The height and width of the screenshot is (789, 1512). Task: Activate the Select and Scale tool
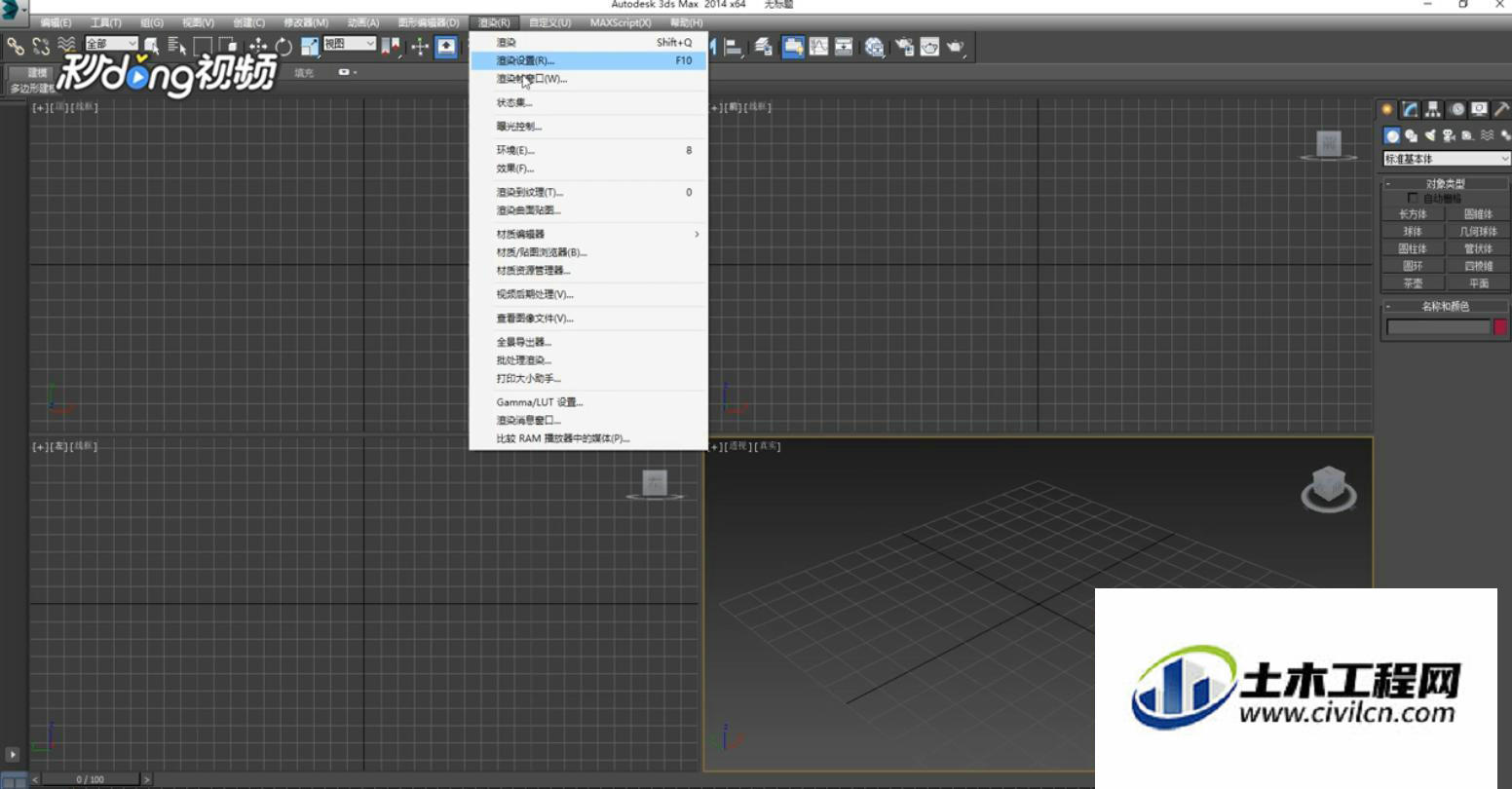coord(310,45)
